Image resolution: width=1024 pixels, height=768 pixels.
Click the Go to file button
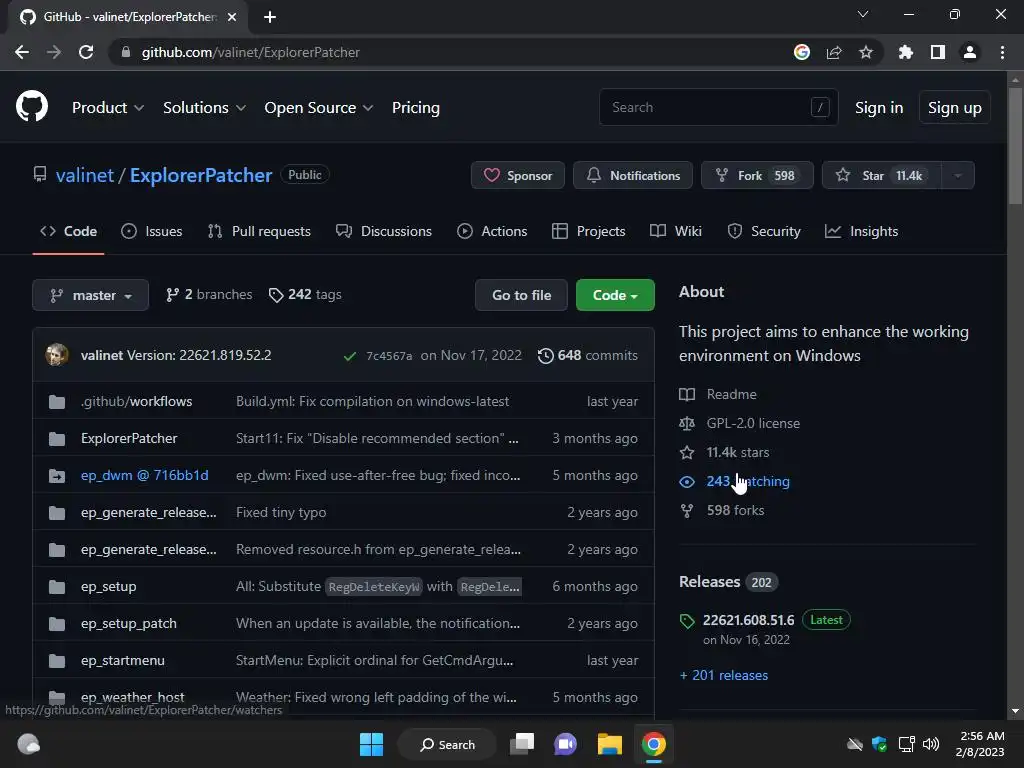[x=521, y=295]
